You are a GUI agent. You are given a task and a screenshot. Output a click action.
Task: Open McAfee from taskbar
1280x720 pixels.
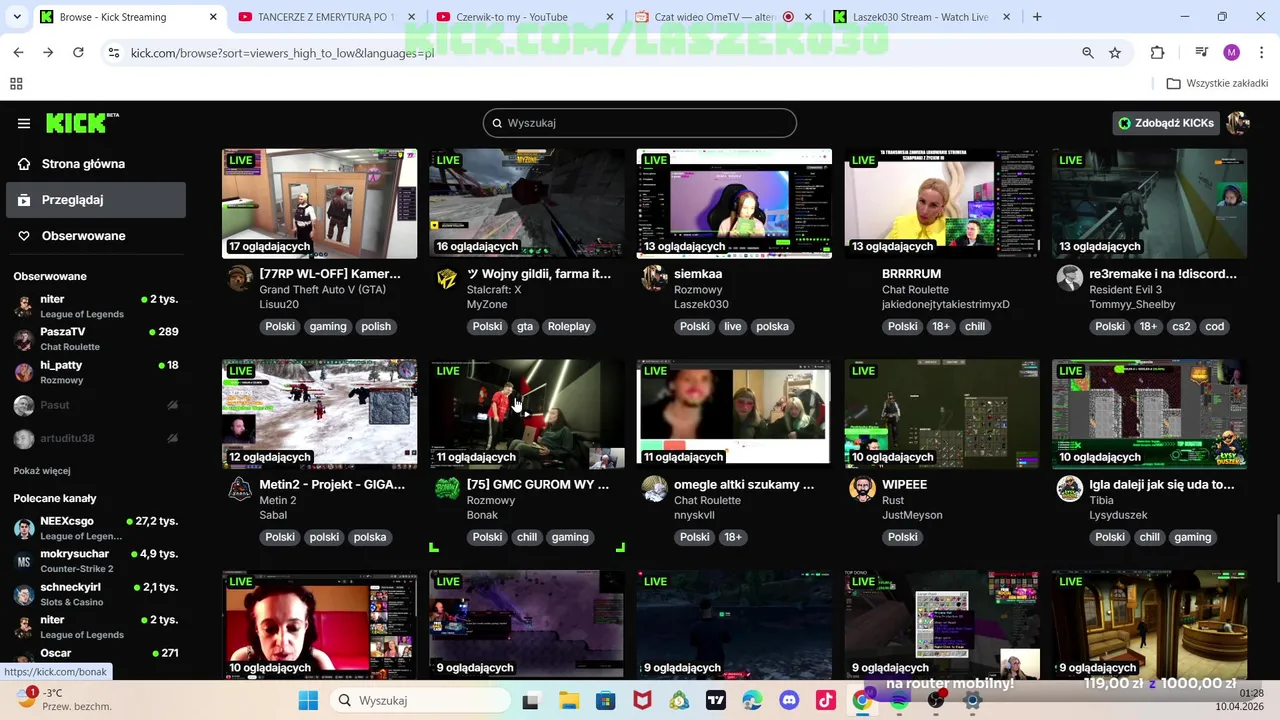[642, 700]
